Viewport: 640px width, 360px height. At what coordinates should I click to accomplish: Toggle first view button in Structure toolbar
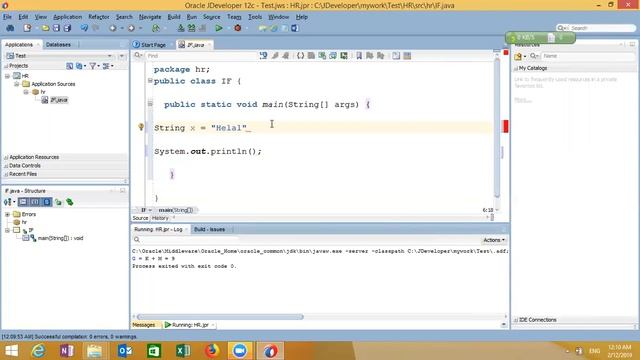coord(23,202)
